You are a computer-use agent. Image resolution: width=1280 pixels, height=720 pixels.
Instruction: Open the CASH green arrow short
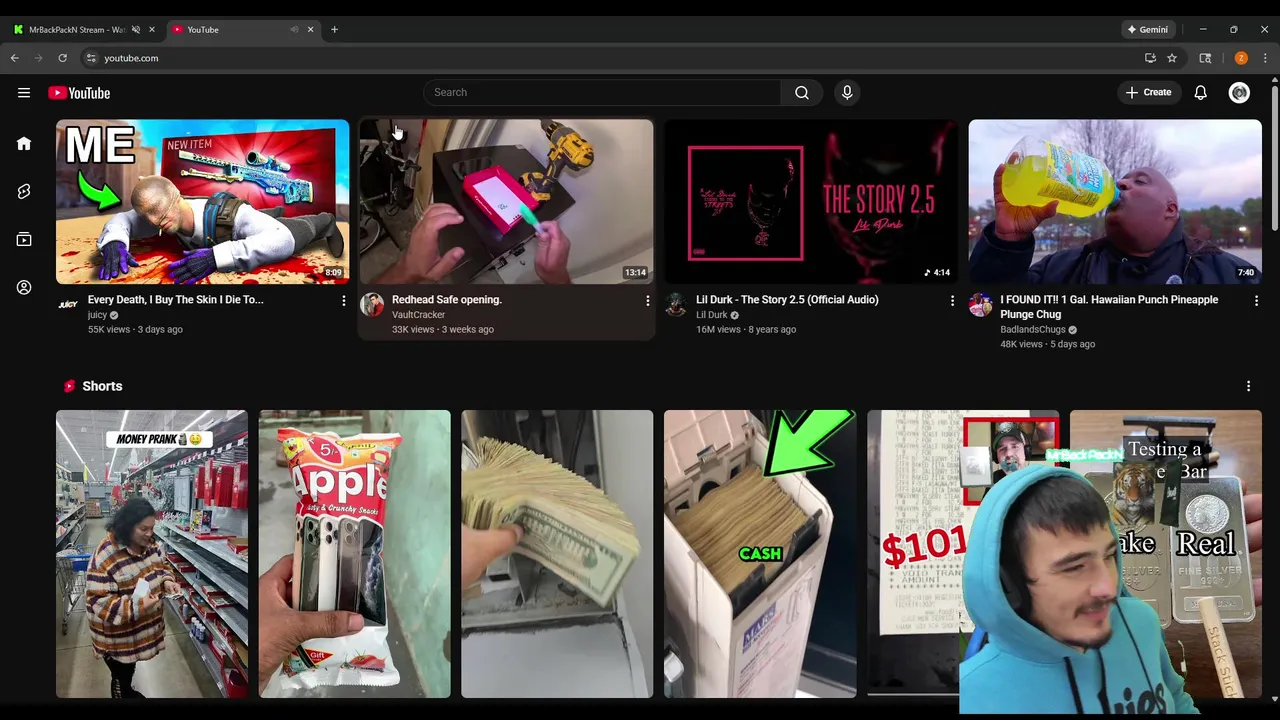760,553
